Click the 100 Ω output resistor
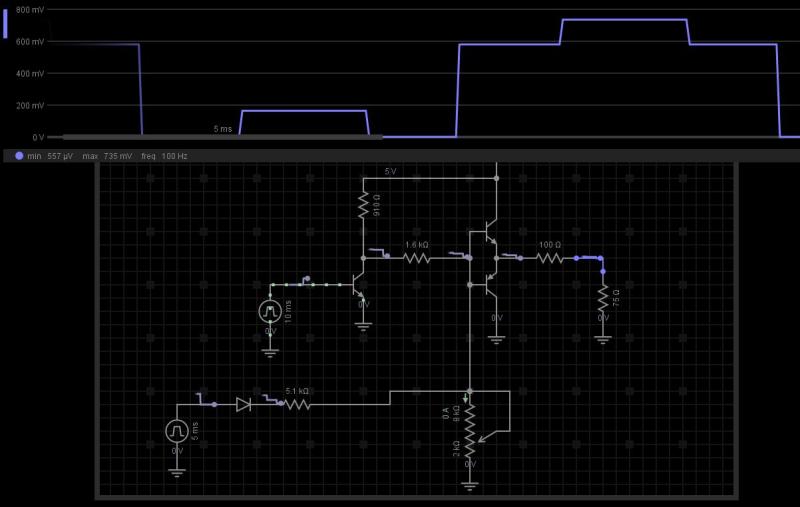 pos(549,258)
